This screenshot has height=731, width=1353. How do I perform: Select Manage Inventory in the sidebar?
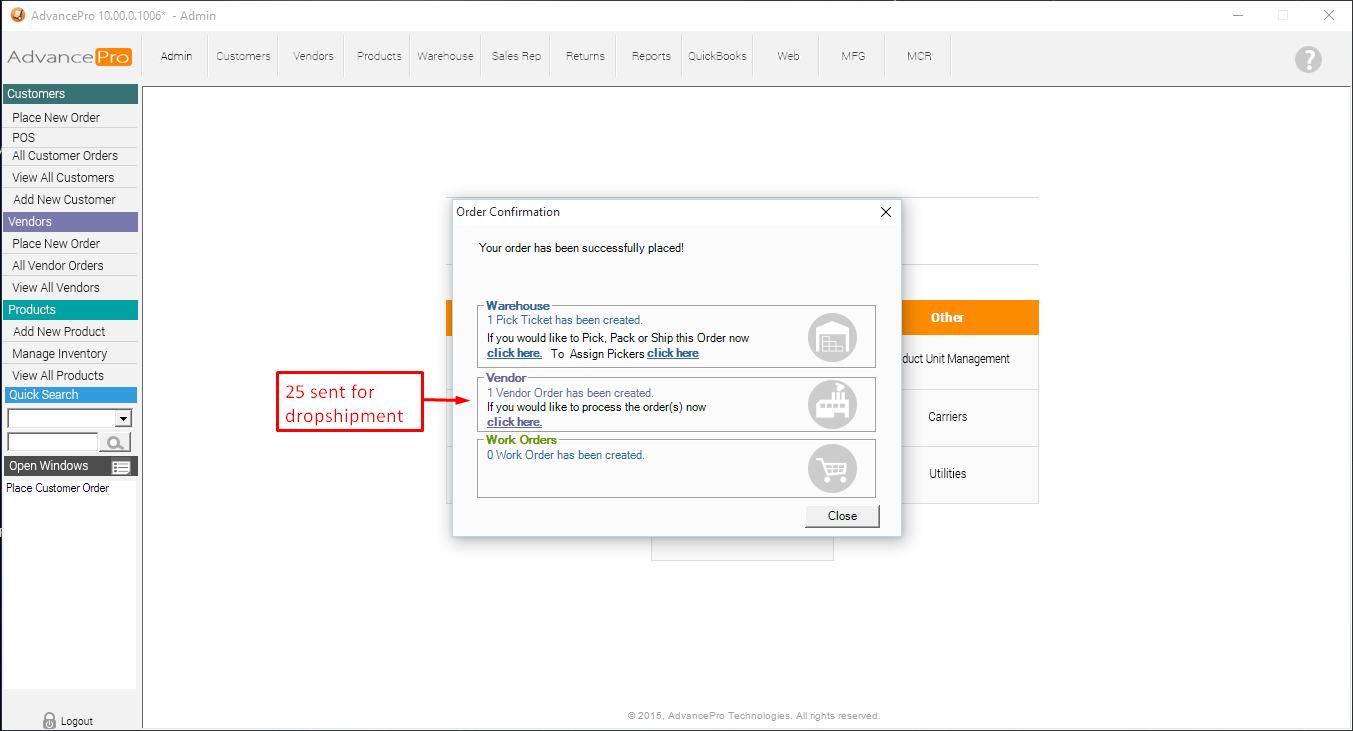(x=60, y=354)
